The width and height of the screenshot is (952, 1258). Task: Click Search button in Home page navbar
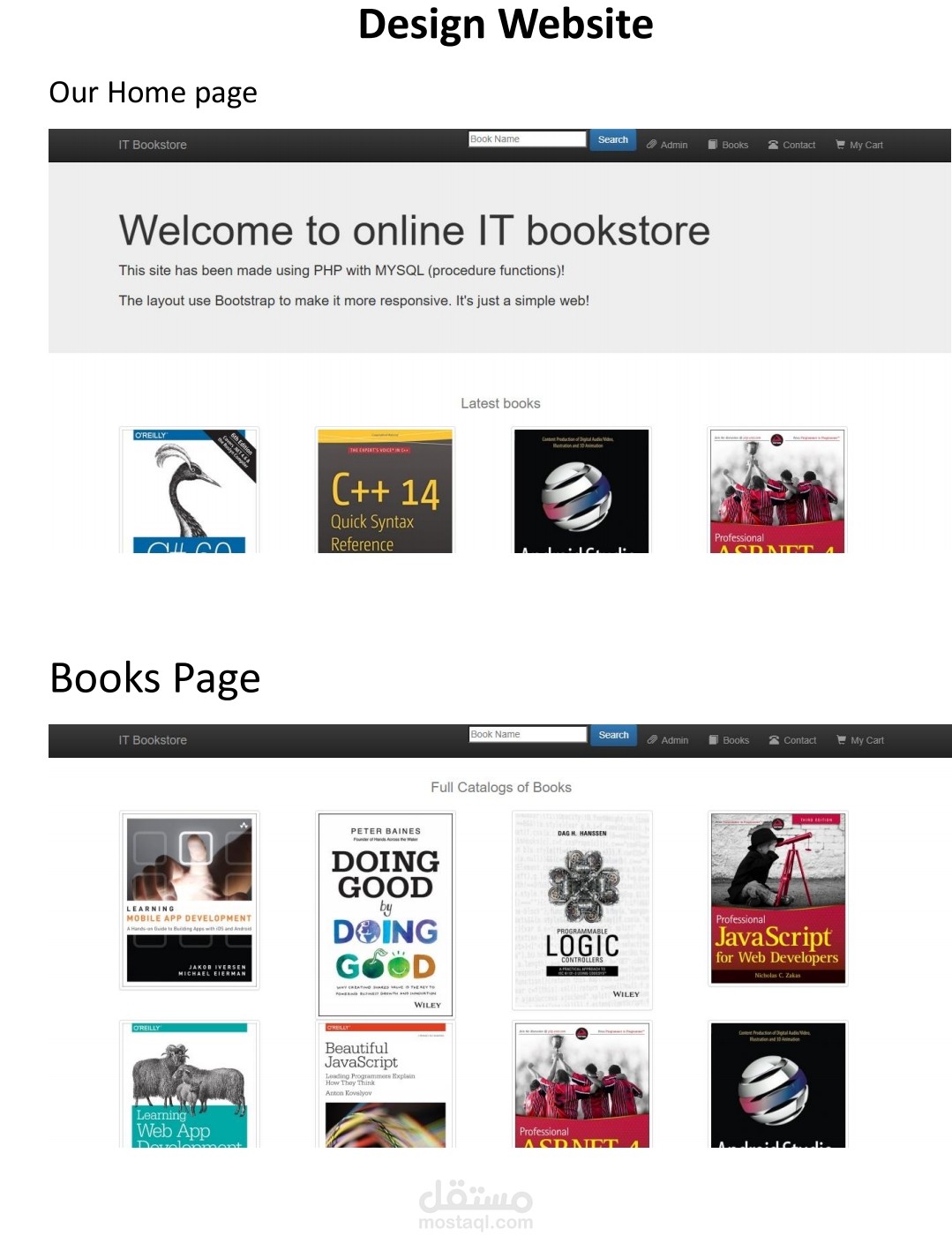pyautogui.click(x=613, y=140)
